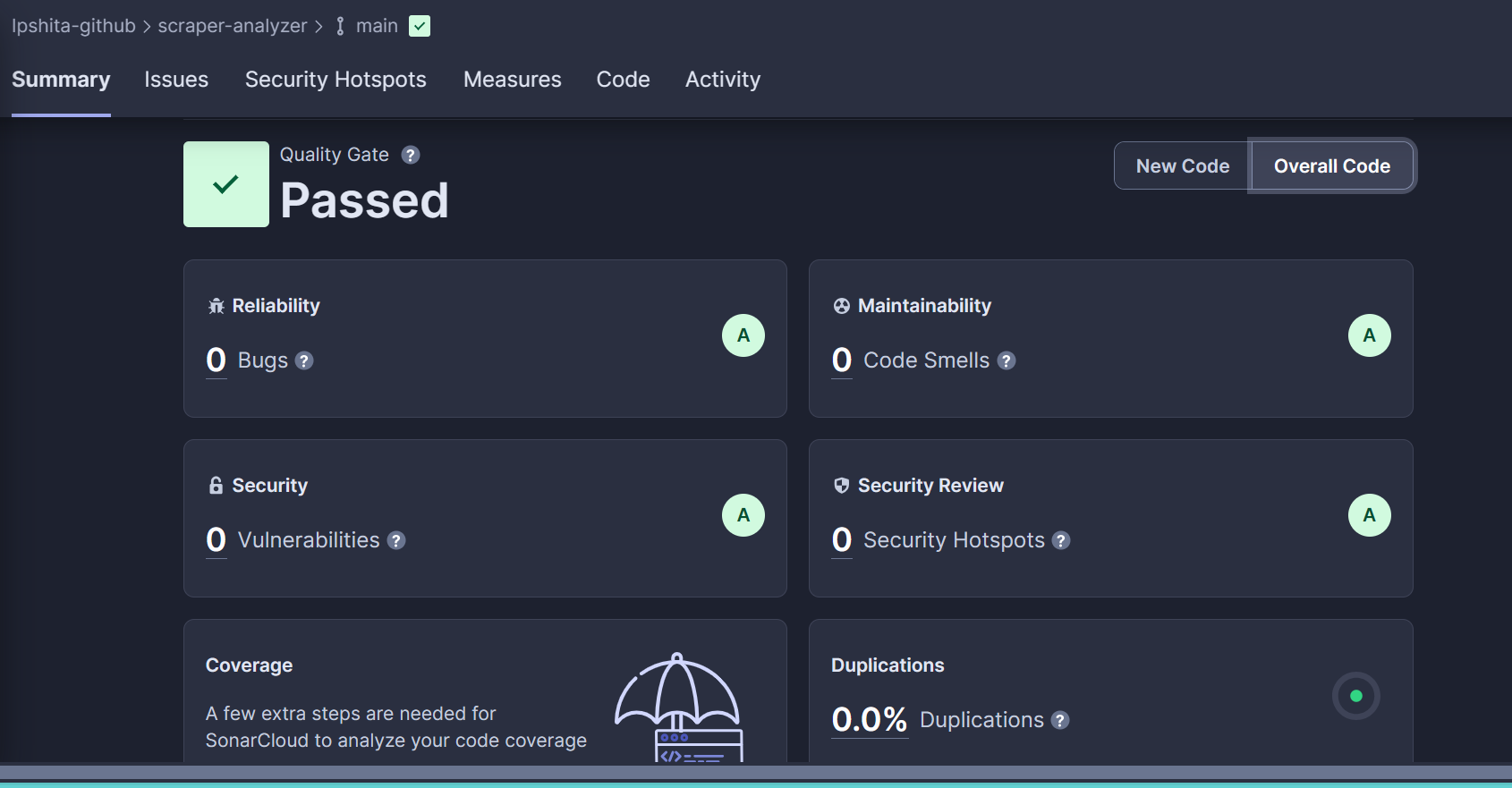Click the Security Review heading
1512x788 pixels.
click(x=931, y=486)
